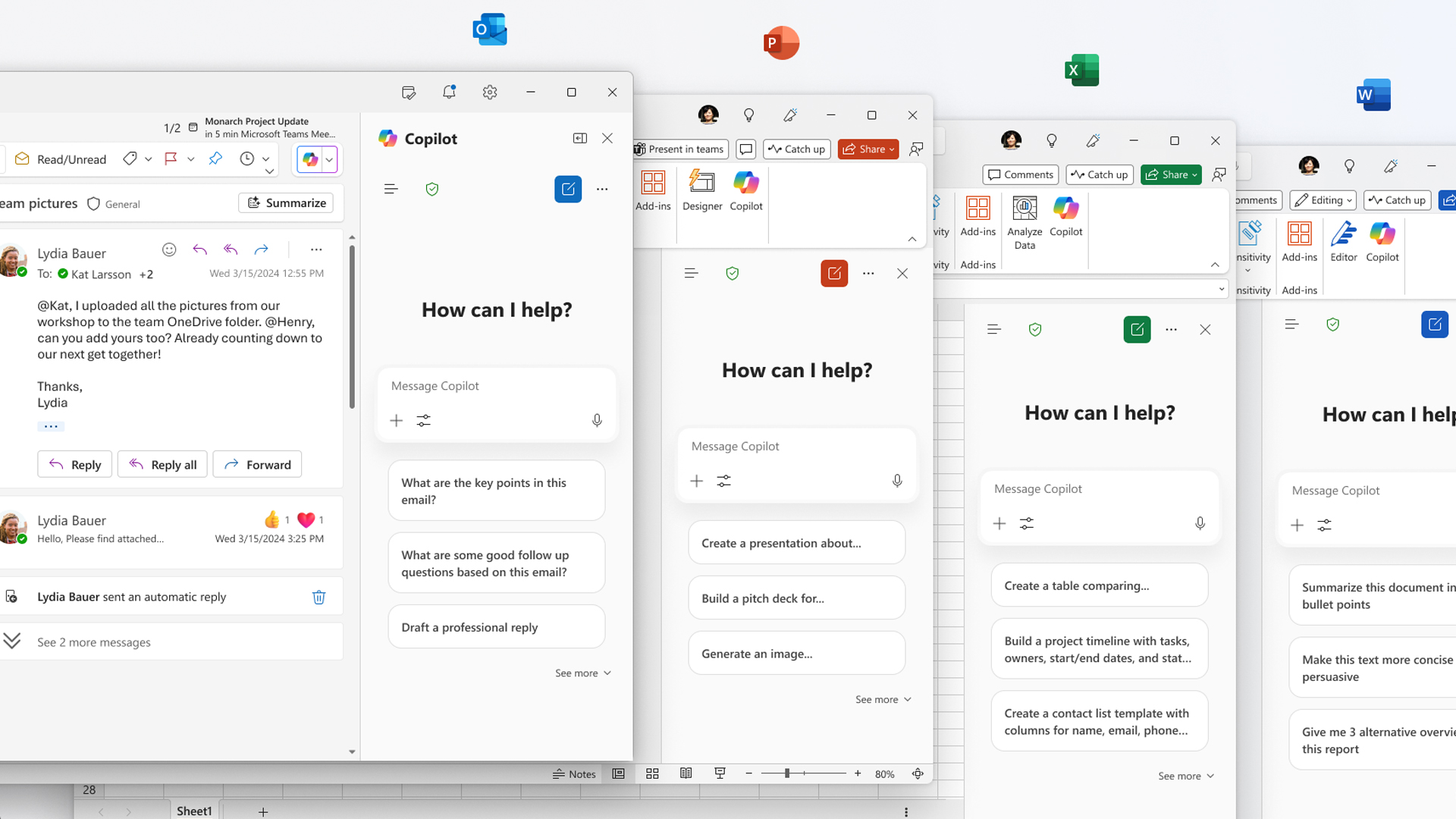The height and width of the screenshot is (819, 1456).
Task: Expand See more in Outlook Copilot pane
Action: [582, 673]
